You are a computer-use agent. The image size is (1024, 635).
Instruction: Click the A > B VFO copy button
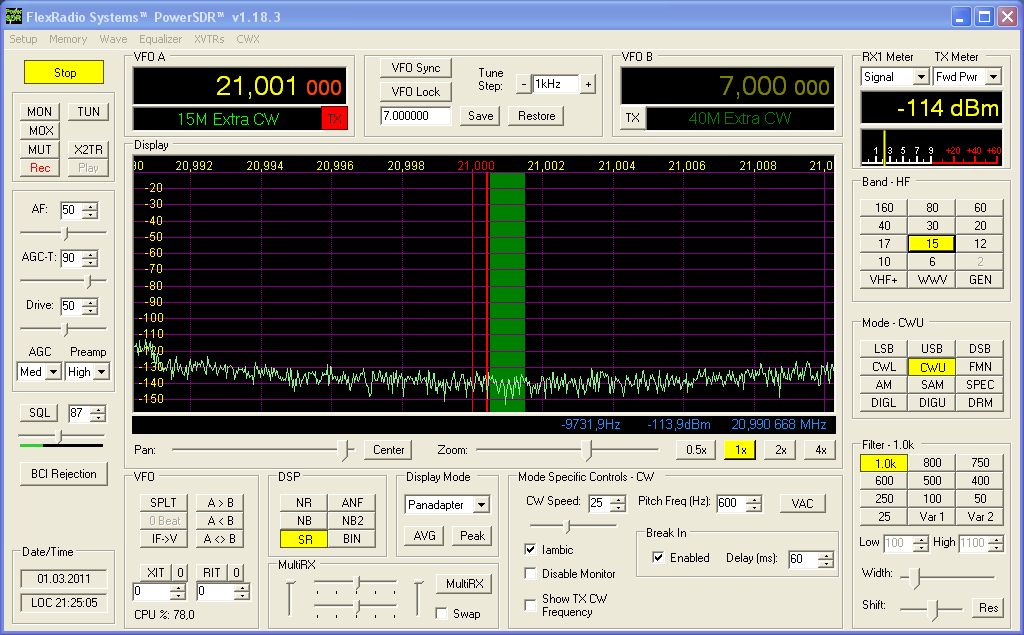click(220, 502)
